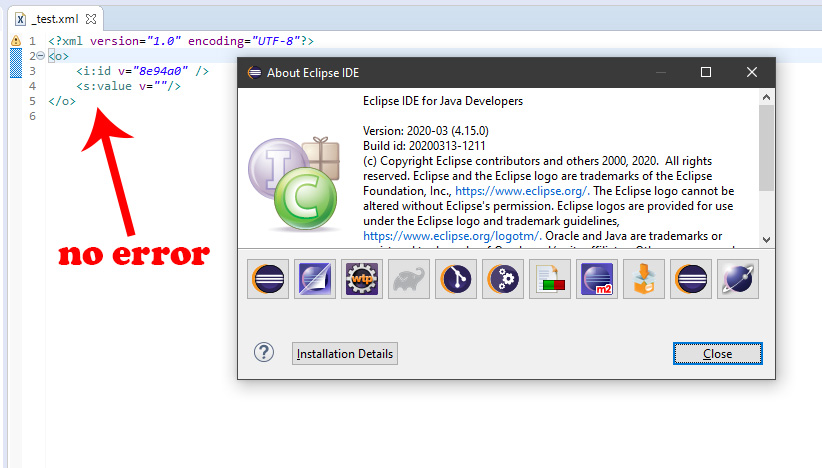Image resolution: width=822 pixels, height=468 pixels.
Task: Click line number 6 in the gutter
Action: [x=33, y=116]
